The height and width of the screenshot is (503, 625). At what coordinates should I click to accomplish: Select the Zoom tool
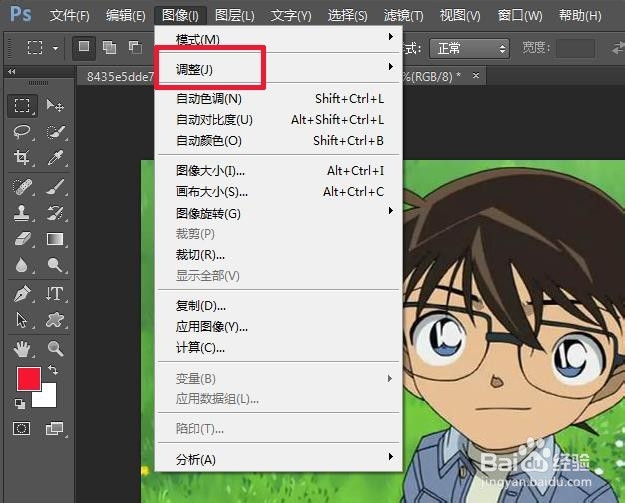55,349
